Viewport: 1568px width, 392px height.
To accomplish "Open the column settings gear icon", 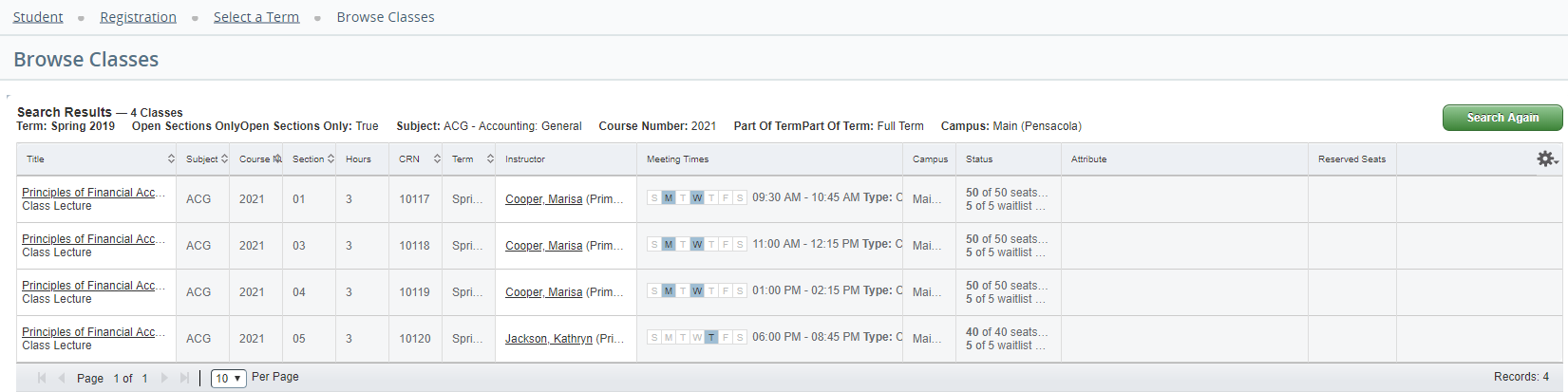I will pos(1547,159).
